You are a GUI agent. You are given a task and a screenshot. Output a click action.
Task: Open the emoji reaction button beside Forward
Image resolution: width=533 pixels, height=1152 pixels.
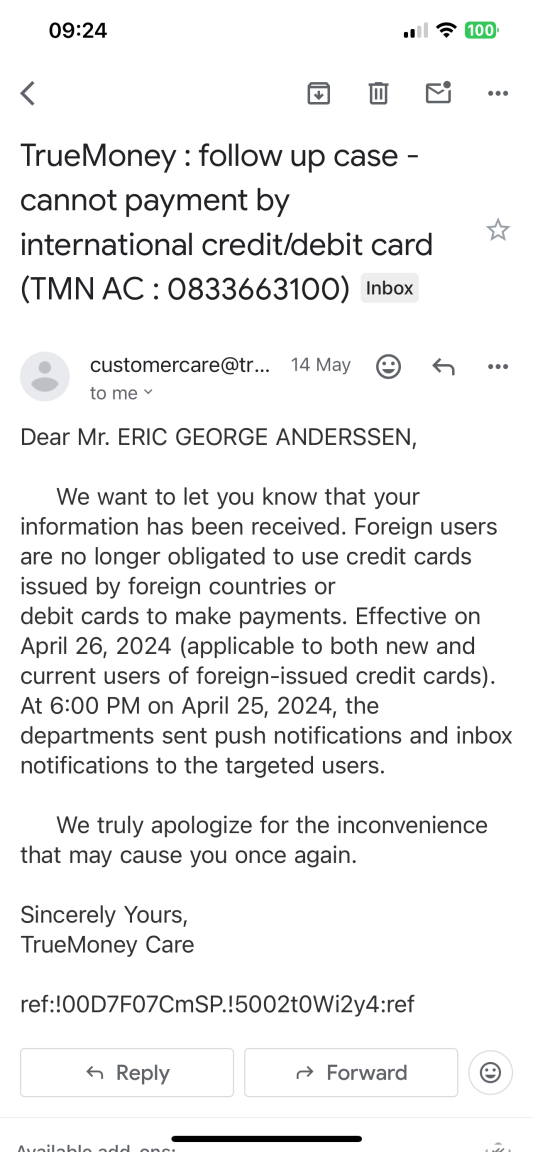[x=490, y=1073]
